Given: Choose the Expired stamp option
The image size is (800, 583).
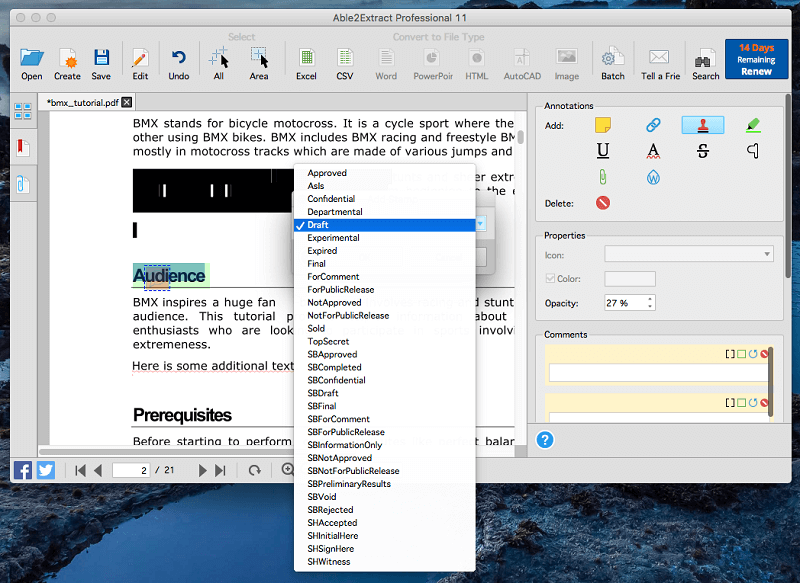Looking at the screenshot, I should [385, 251].
